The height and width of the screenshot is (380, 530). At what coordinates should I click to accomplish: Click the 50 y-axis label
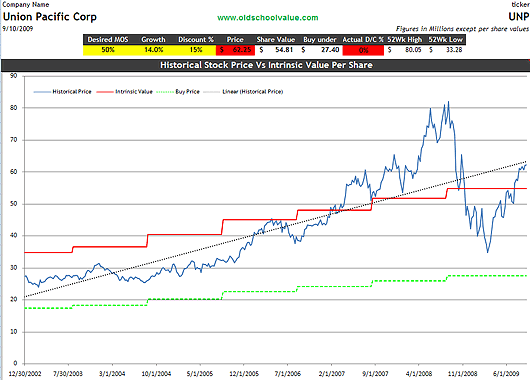point(14,204)
